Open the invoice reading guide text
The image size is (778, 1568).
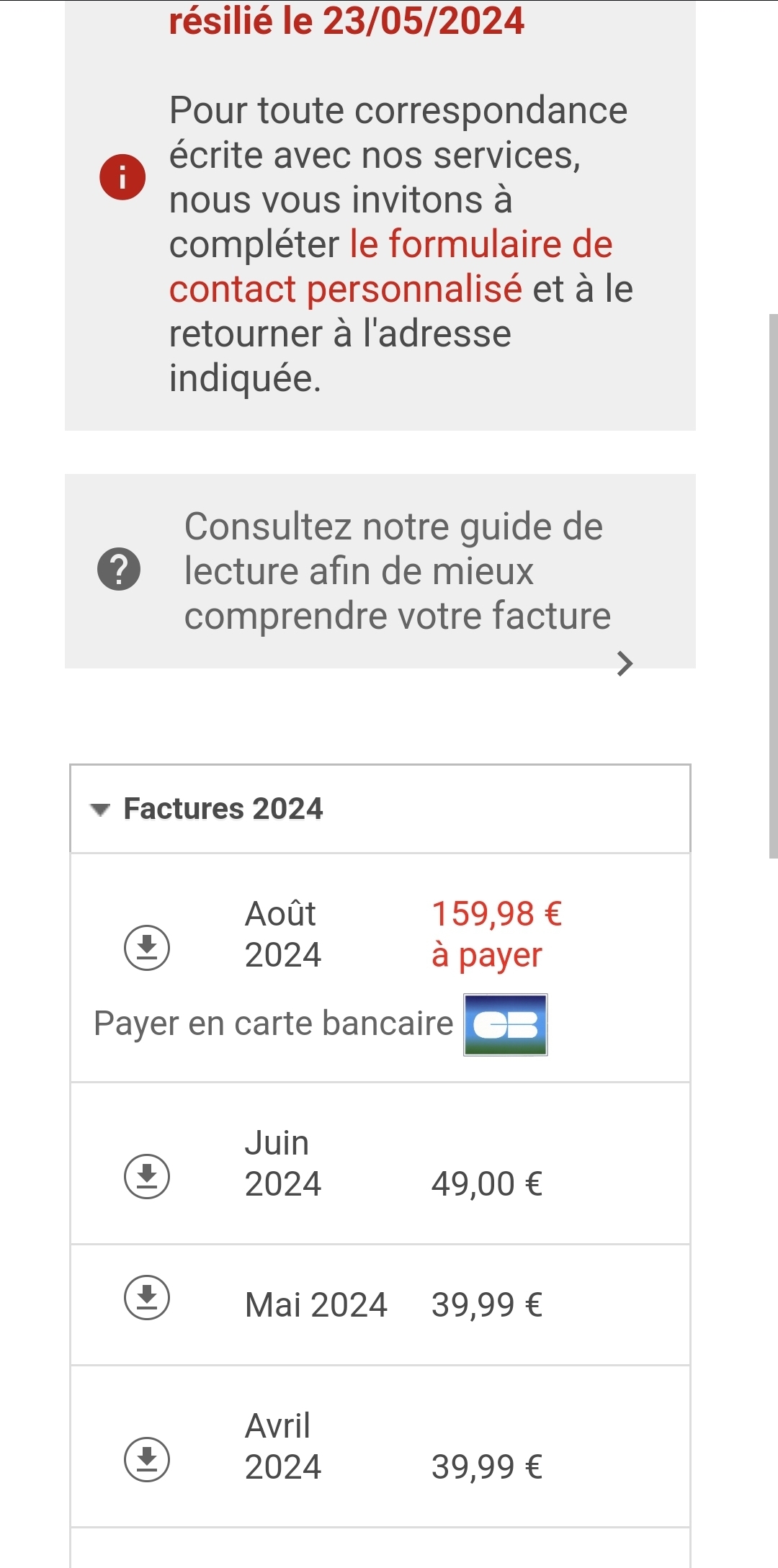[x=396, y=570]
